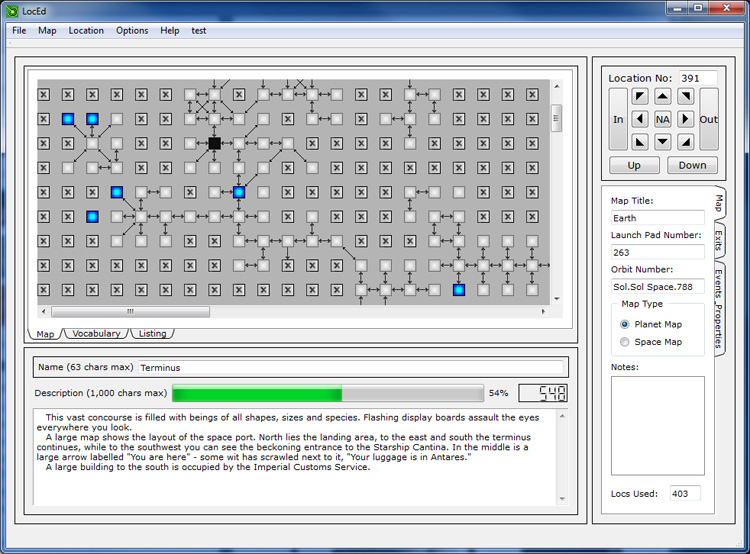Click the map scroll up arrow
Viewport: 750px width, 554px height.
click(556, 87)
